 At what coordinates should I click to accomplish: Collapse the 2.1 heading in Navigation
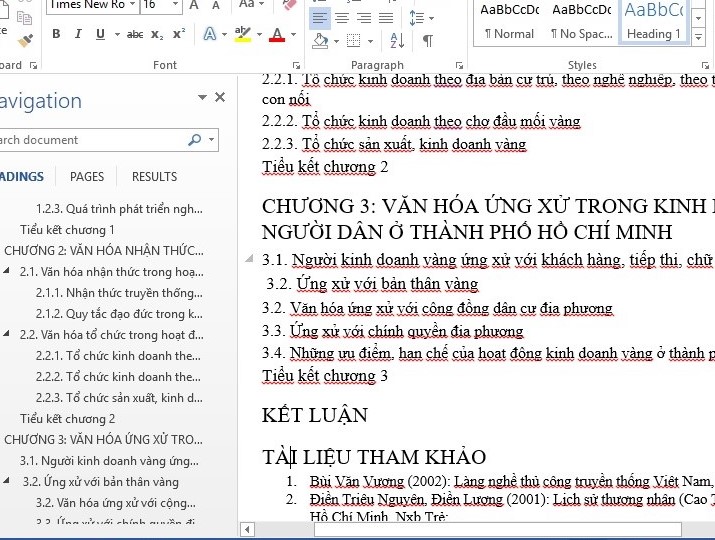(6, 270)
